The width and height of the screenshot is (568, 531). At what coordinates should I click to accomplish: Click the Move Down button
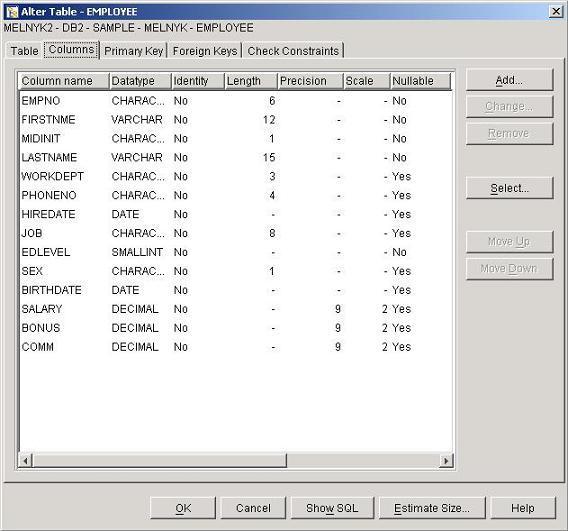pos(509,268)
